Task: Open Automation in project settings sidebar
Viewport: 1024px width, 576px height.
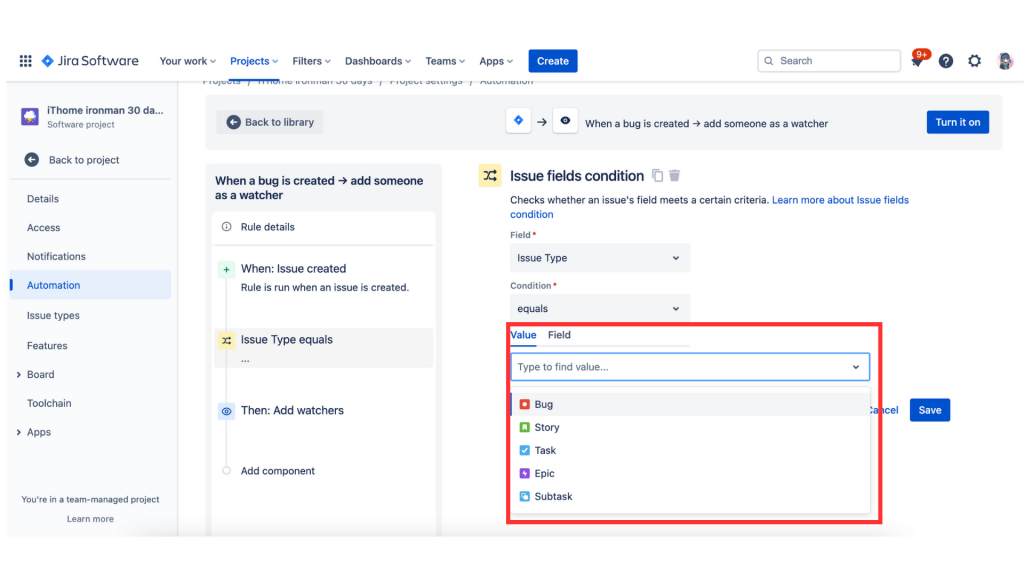Action: (x=90, y=285)
